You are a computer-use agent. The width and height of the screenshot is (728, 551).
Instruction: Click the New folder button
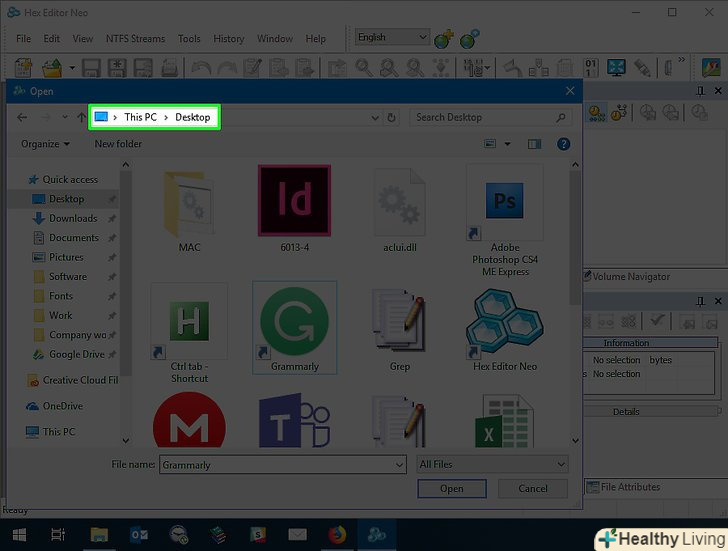(x=118, y=144)
